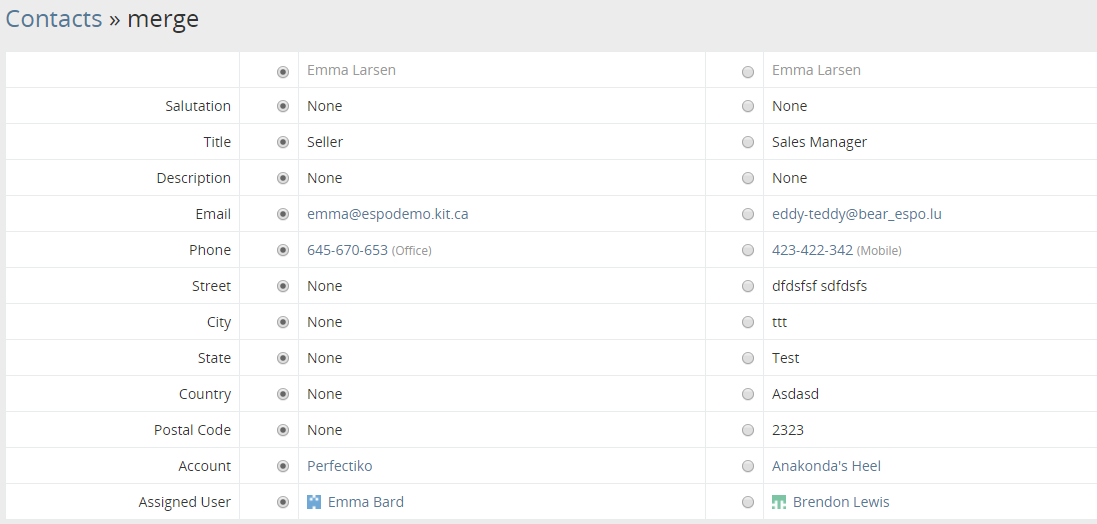The image size is (1097, 524).
Task: Select the Seller title radio button
Action: 283,142
